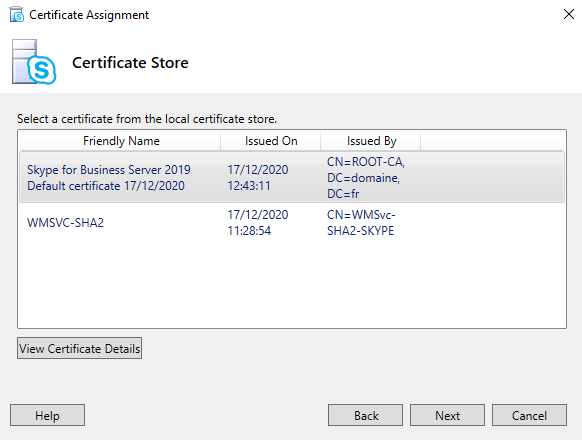Click the Certificate Assignment title bar icon
582x440 pixels.
point(17,14)
